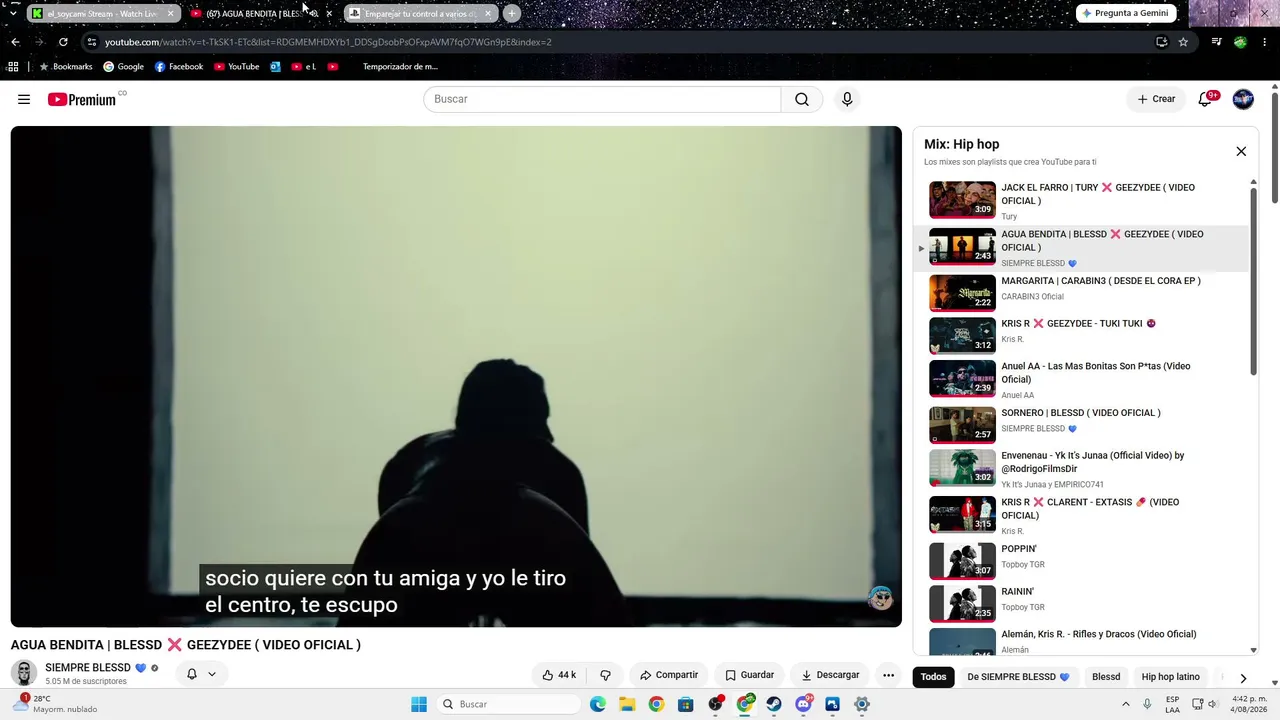Share the video with Compartir
The image size is (1280, 720).
(669, 675)
